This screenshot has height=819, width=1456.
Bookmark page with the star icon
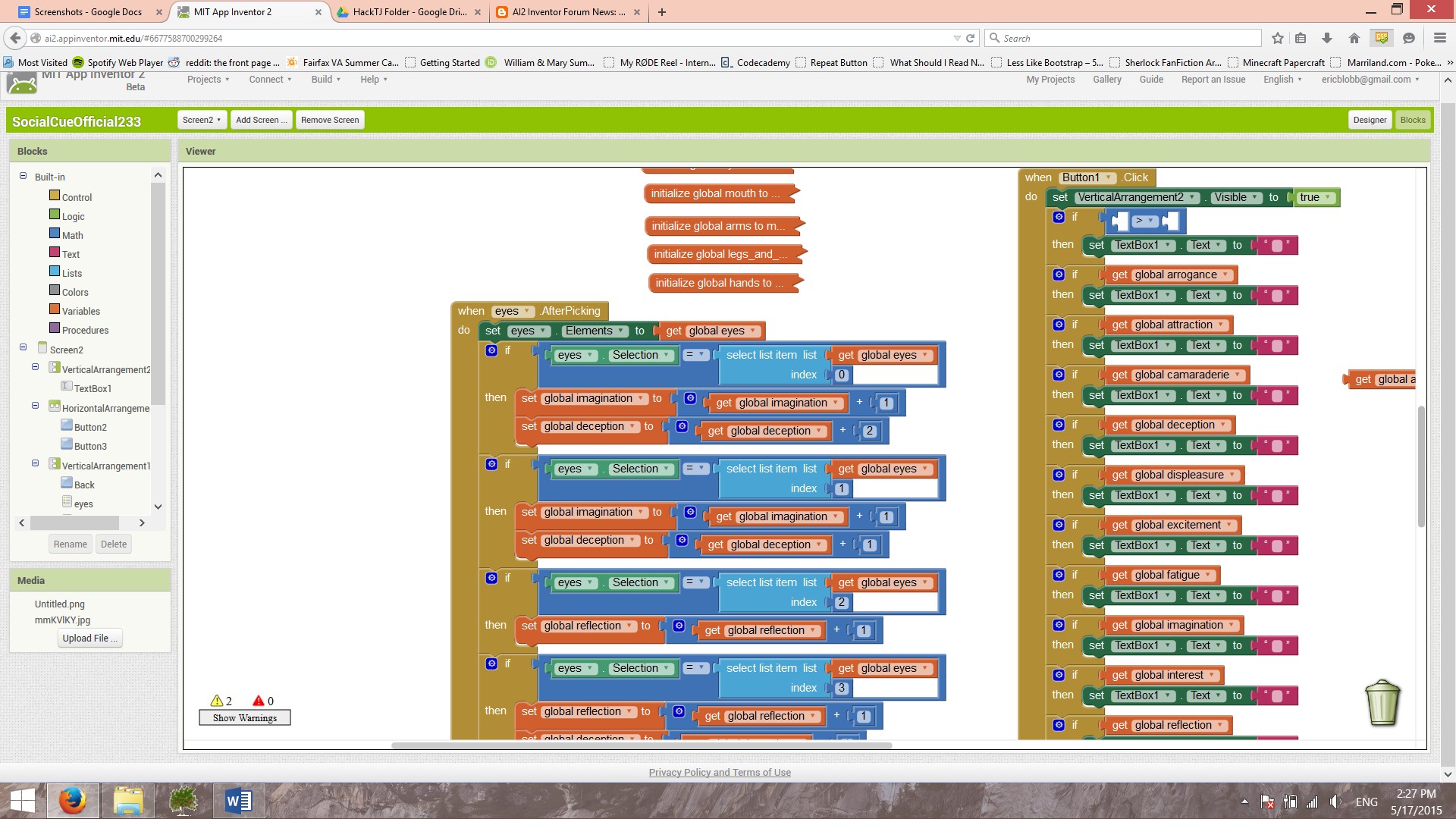click(1278, 38)
